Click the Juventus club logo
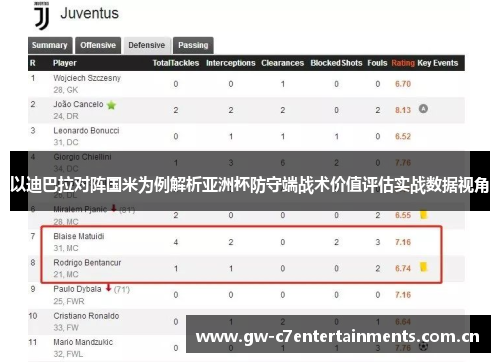This screenshot has height=362, width=500. [42, 16]
